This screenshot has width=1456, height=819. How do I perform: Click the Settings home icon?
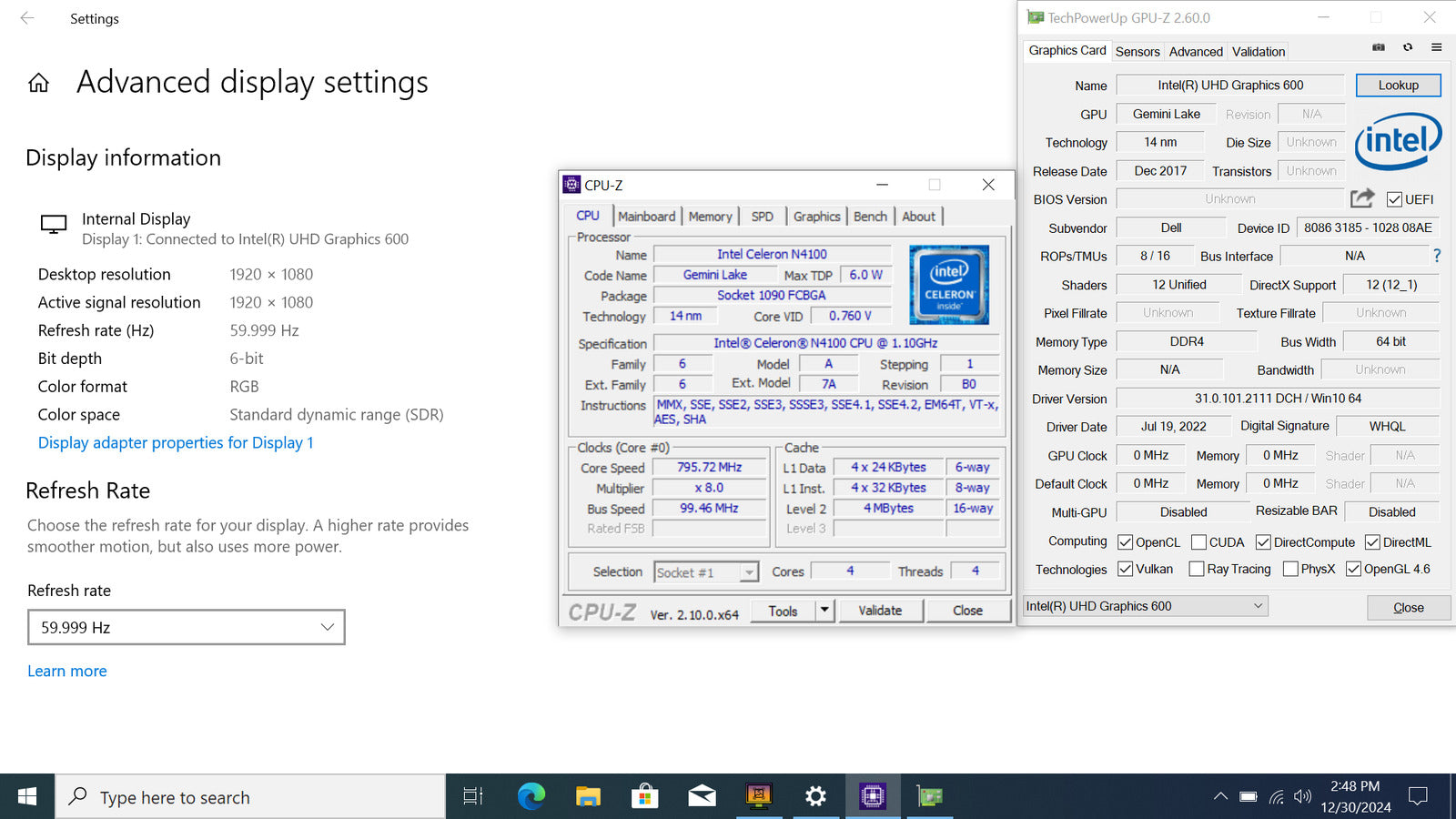tap(38, 83)
